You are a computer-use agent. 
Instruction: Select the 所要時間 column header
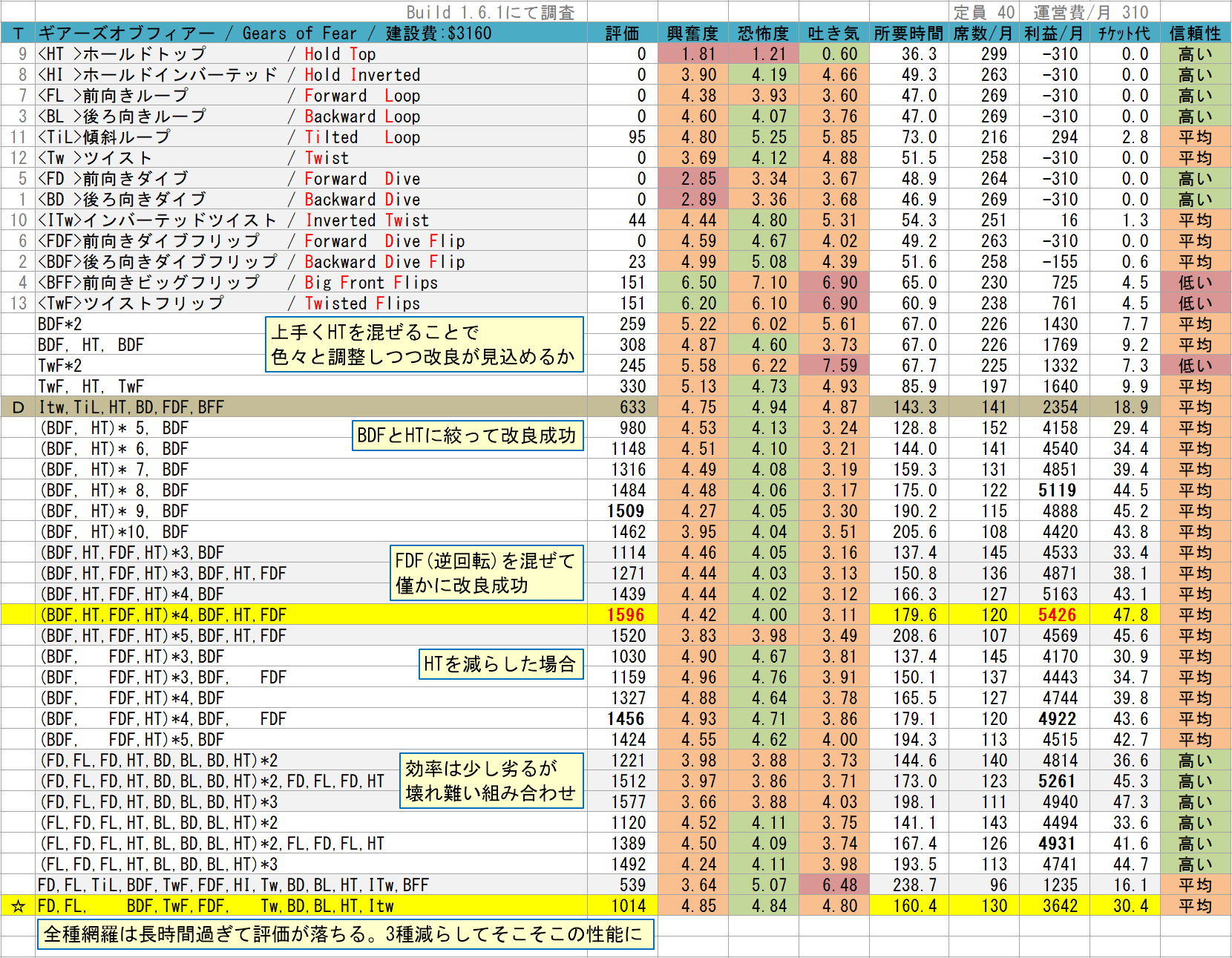point(908,33)
